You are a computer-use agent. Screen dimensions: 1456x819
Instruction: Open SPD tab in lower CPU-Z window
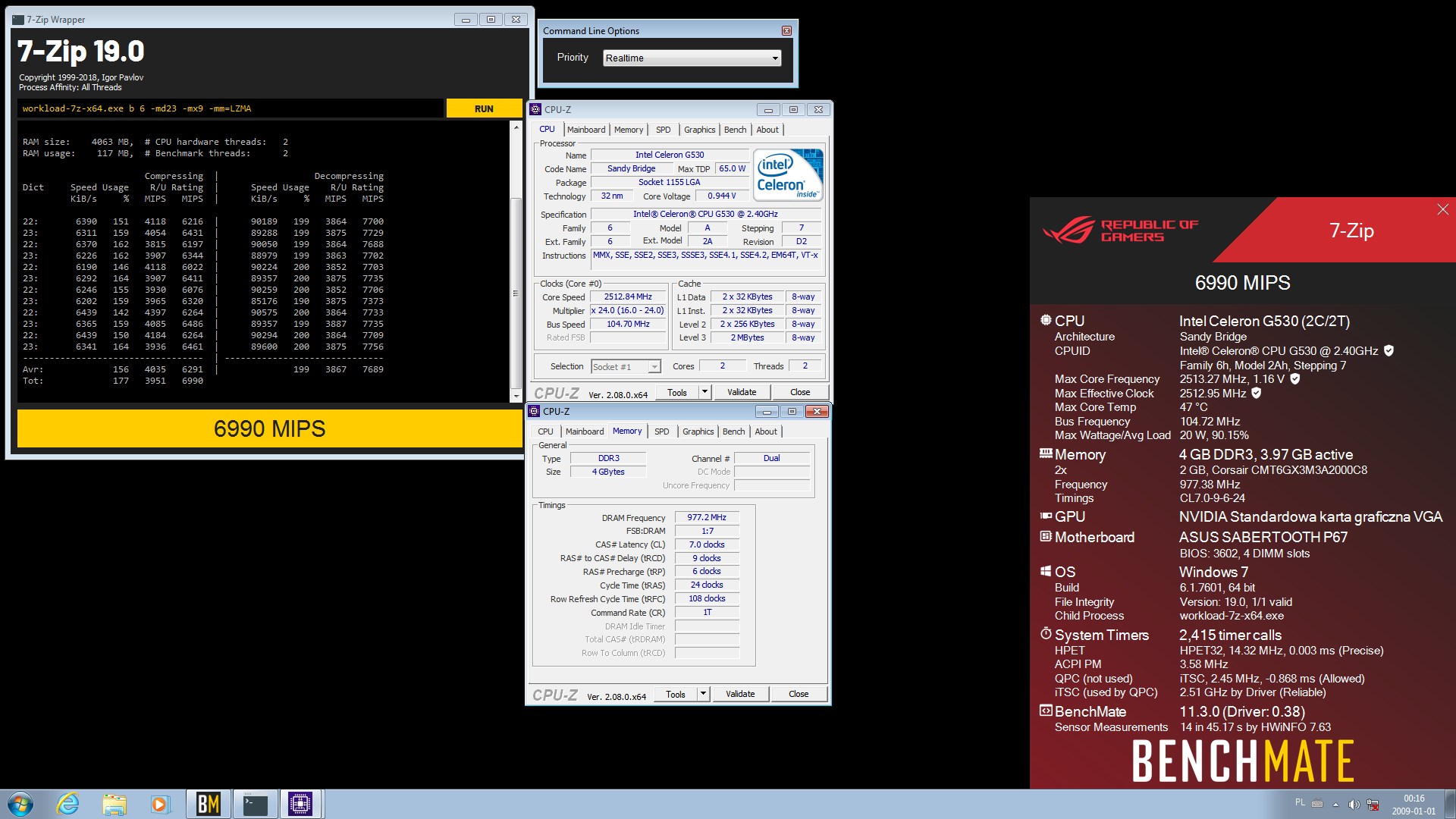coord(662,431)
